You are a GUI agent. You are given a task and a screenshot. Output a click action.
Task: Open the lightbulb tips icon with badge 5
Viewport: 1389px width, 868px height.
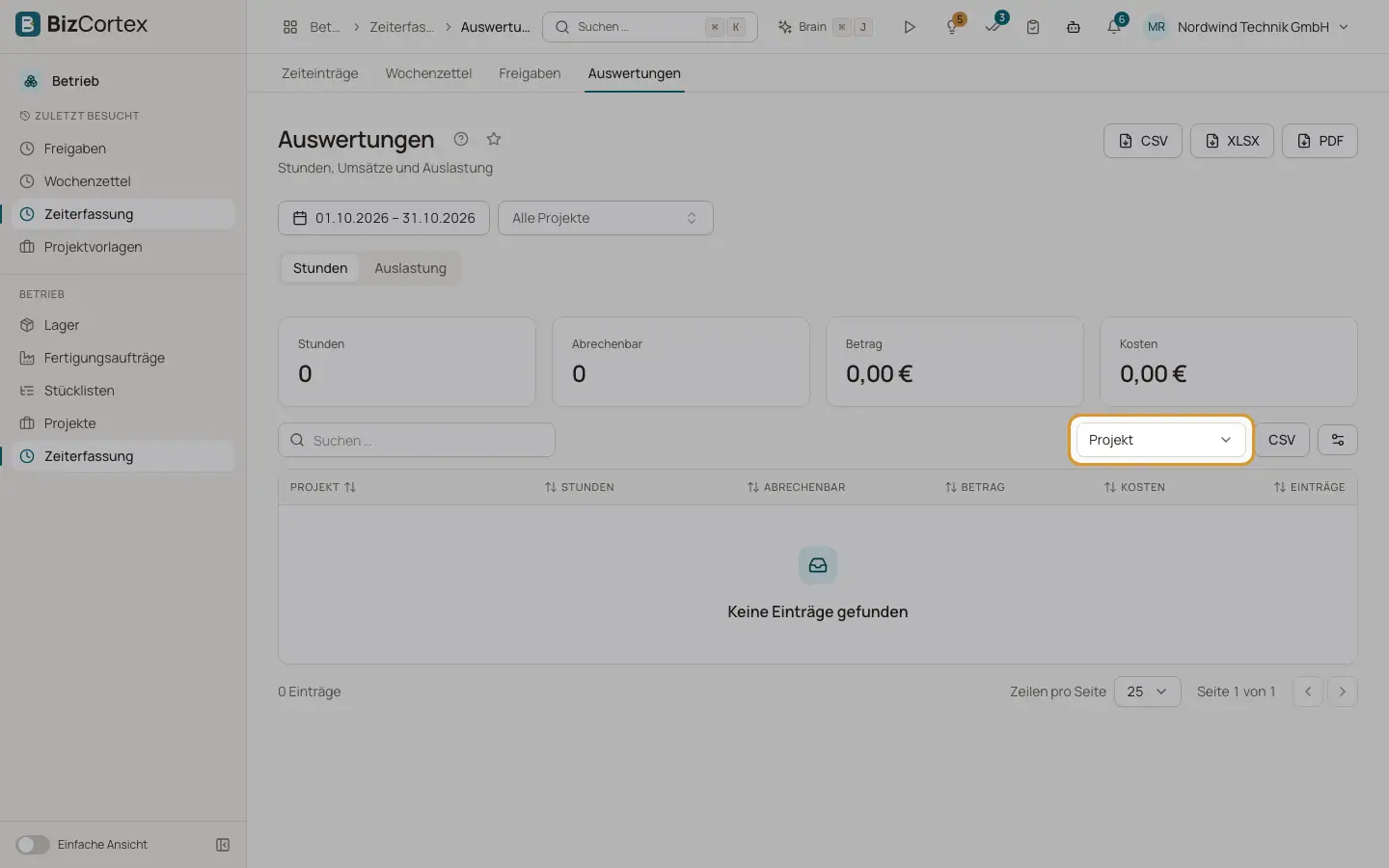[953, 27]
